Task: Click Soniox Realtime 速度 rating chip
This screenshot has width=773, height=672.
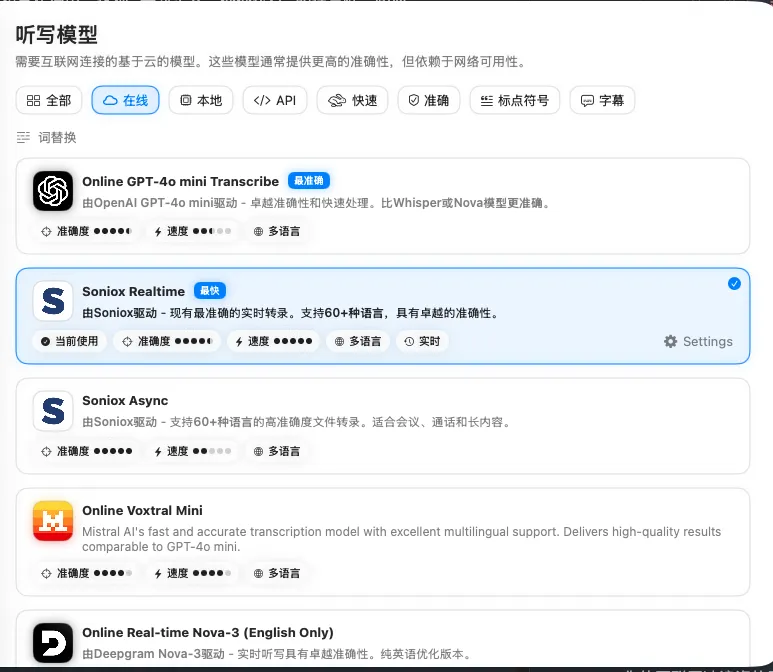Action: tap(273, 341)
